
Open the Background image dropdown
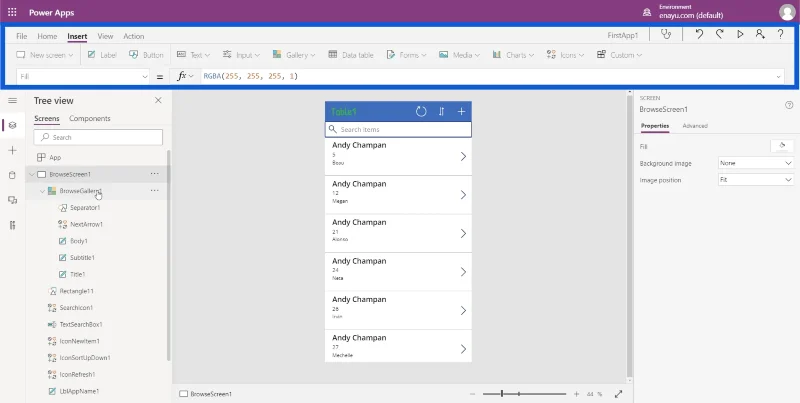[756, 163]
